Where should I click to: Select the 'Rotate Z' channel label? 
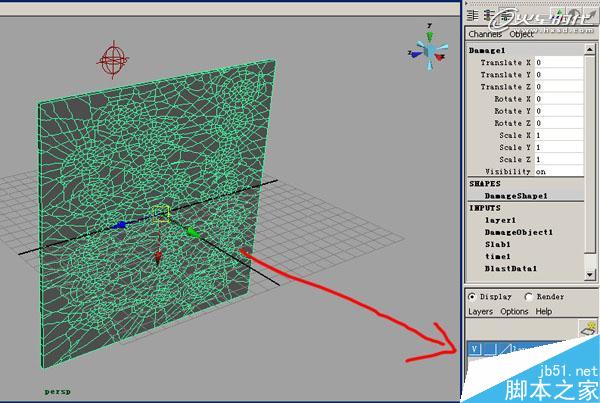pos(512,123)
